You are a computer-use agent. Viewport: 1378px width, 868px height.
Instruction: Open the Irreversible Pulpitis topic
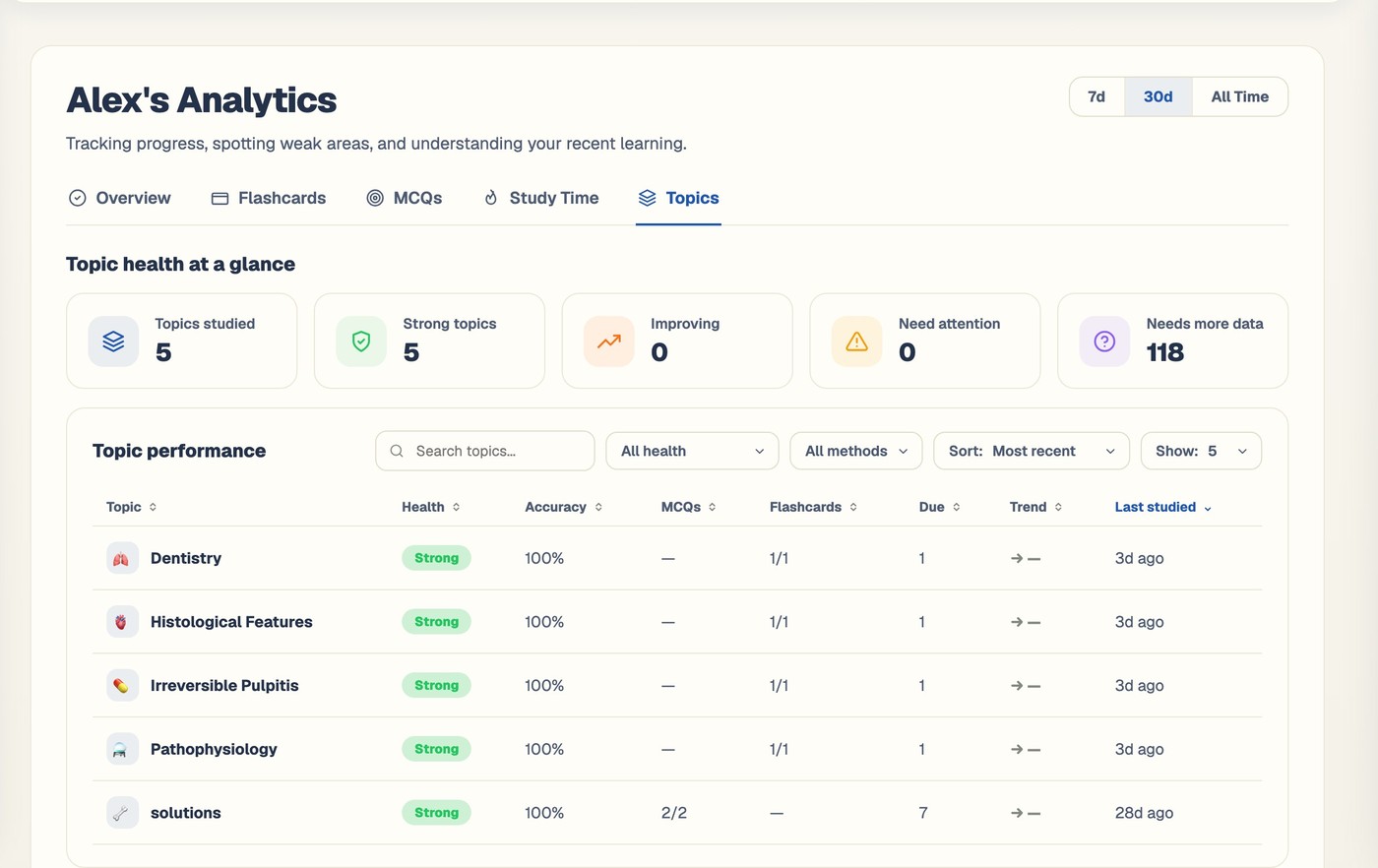tap(224, 686)
